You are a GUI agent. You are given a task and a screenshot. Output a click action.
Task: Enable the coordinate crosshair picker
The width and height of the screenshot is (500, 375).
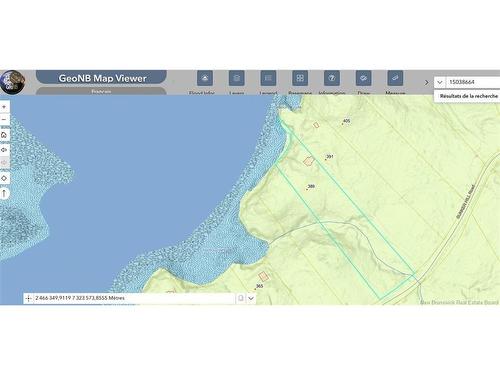click(29, 298)
